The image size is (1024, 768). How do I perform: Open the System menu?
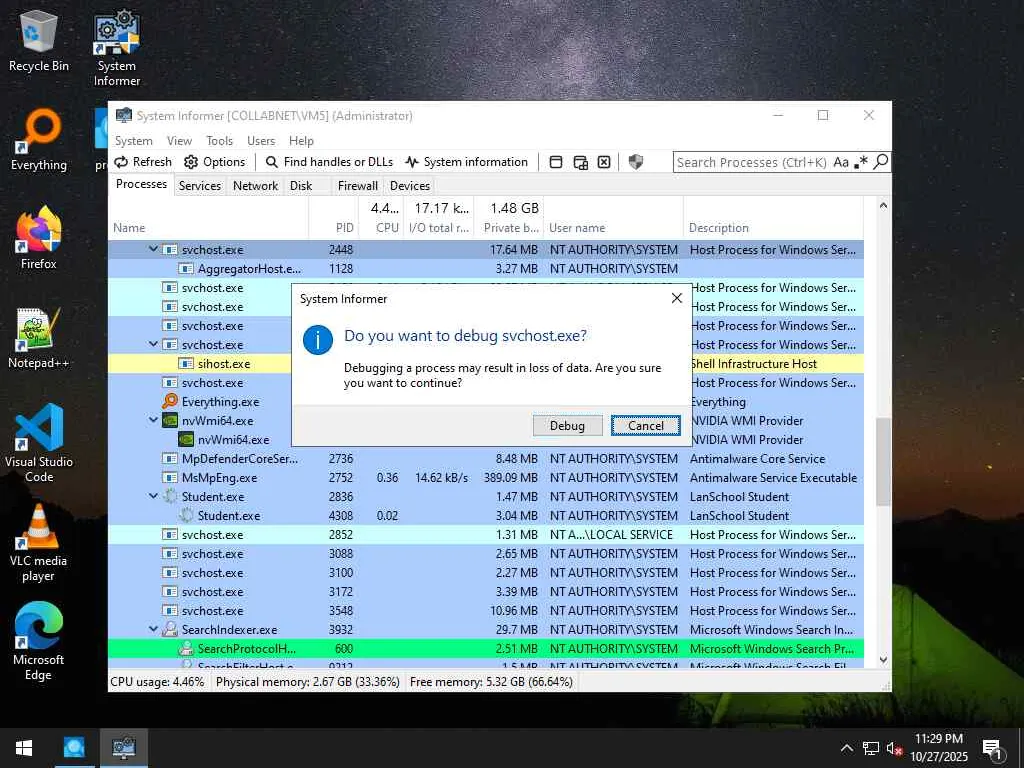134,141
